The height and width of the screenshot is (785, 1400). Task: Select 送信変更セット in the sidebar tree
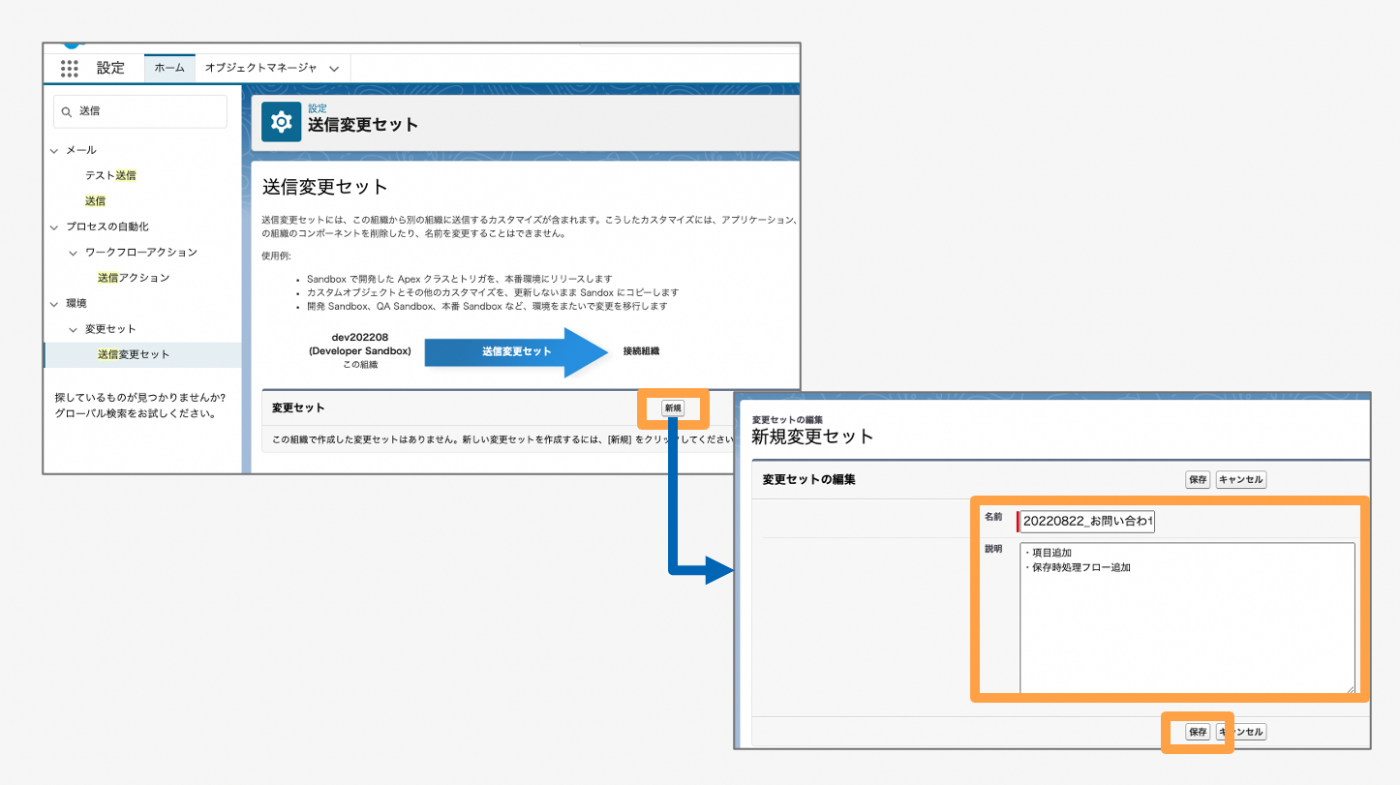[x=133, y=355]
